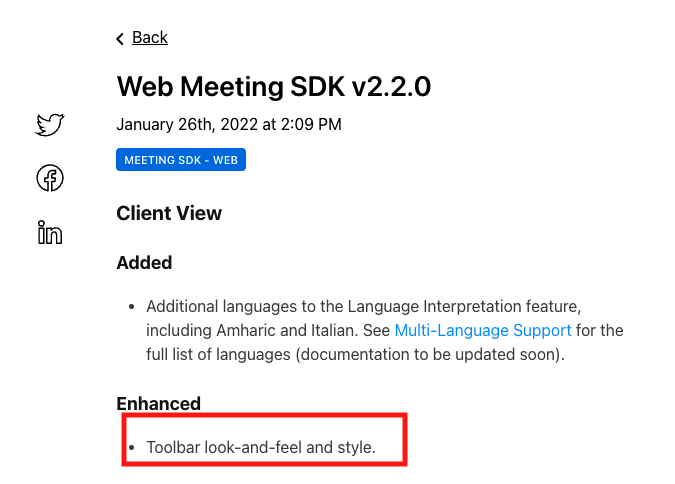Image resolution: width=675 pixels, height=484 pixels.
Task: Click the bullet marker under Added
Action: (131, 306)
